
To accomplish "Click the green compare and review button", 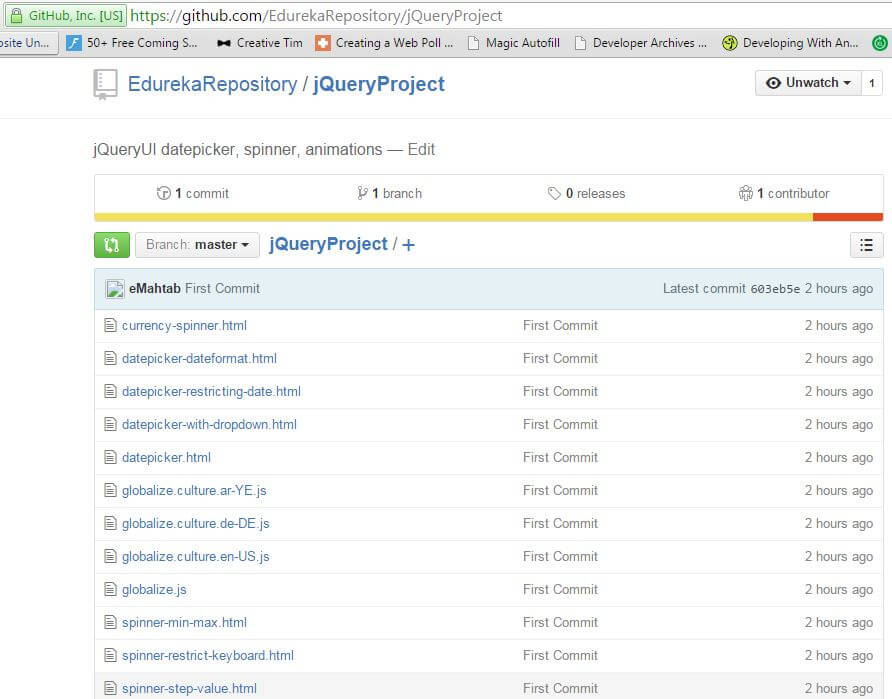I will (x=112, y=245).
